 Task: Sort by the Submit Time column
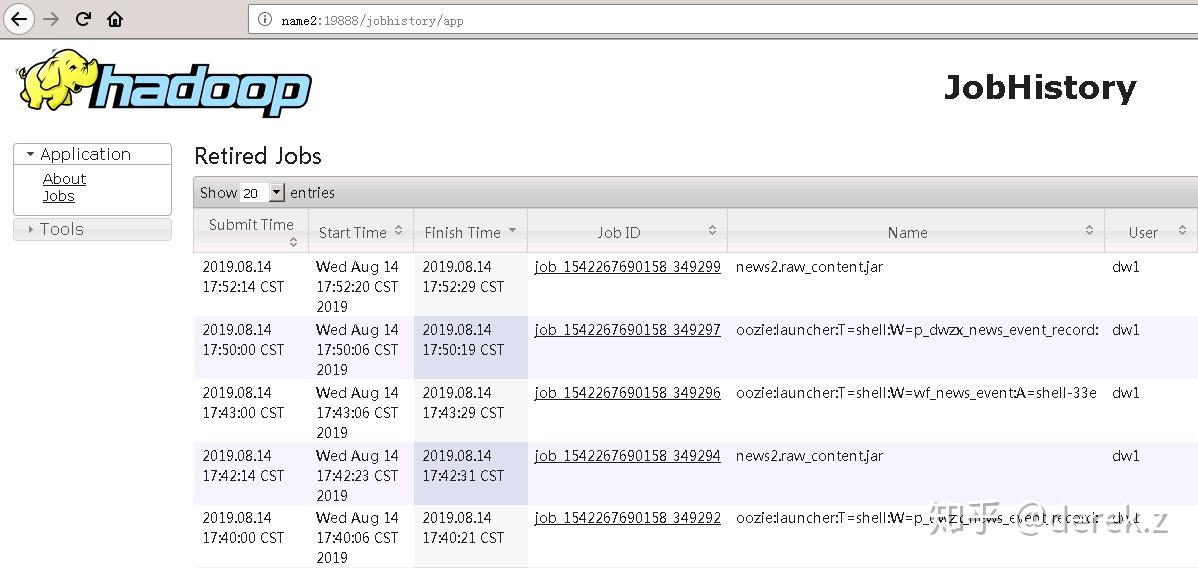(x=251, y=232)
